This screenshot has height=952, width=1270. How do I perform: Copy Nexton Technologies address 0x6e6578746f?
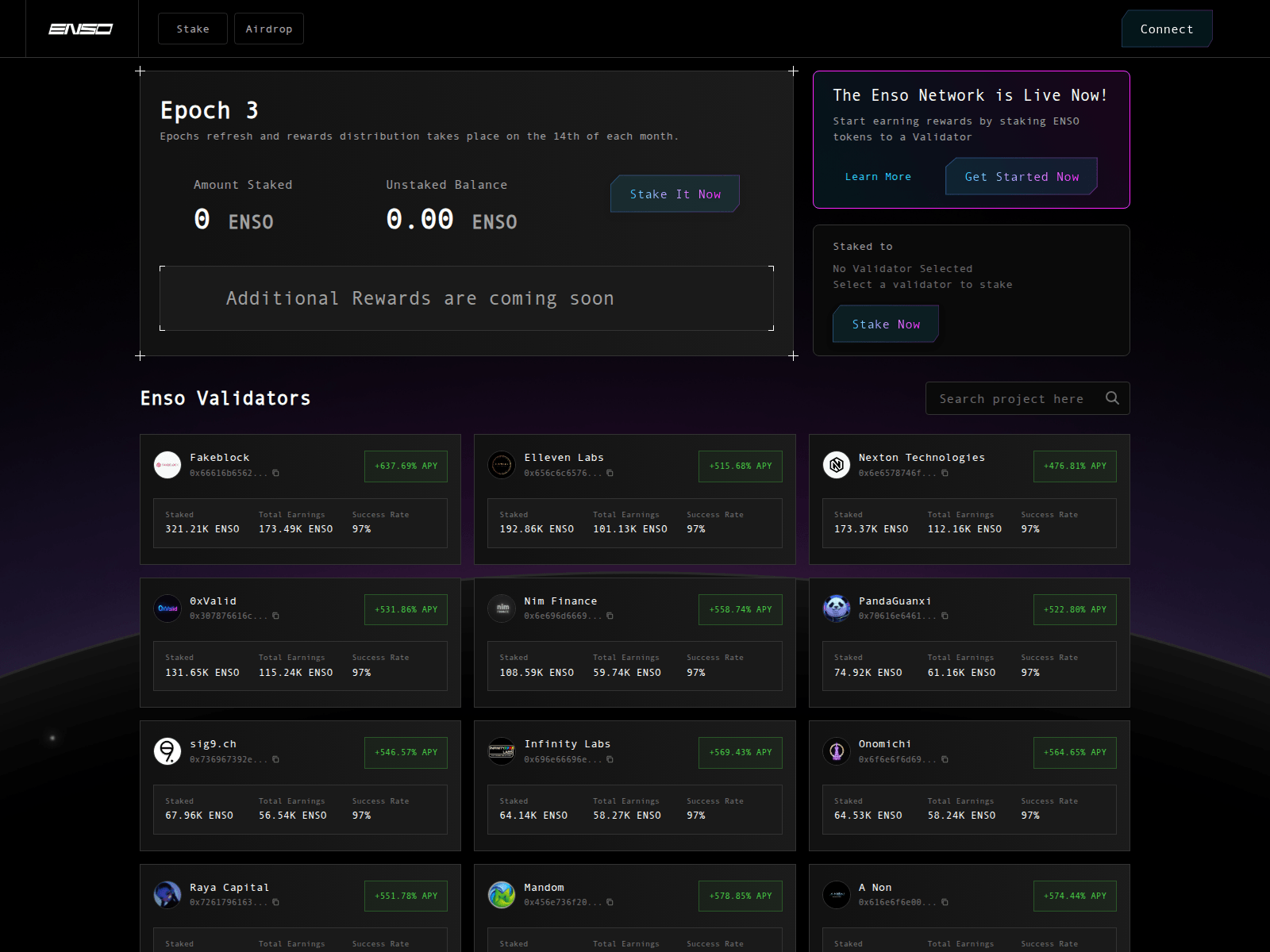tap(945, 473)
